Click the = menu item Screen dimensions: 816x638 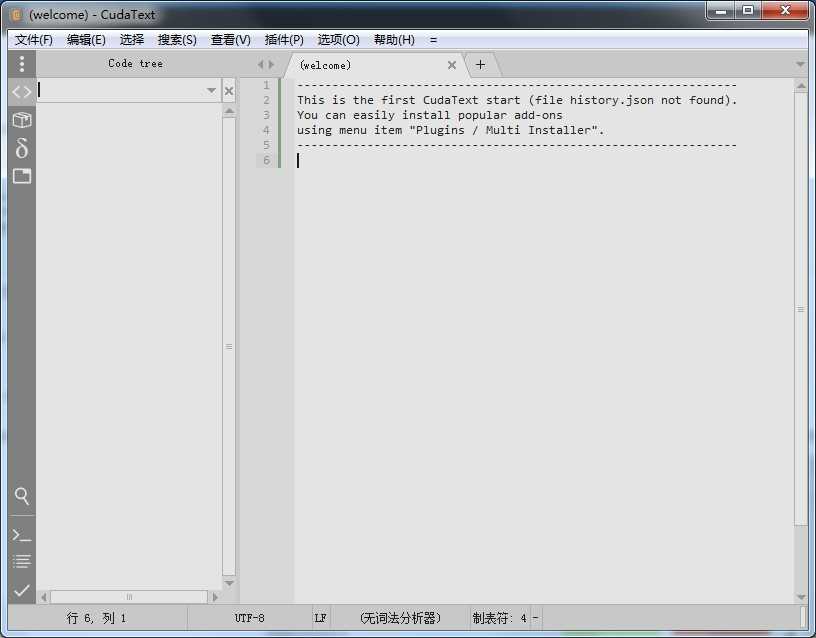click(433, 40)
